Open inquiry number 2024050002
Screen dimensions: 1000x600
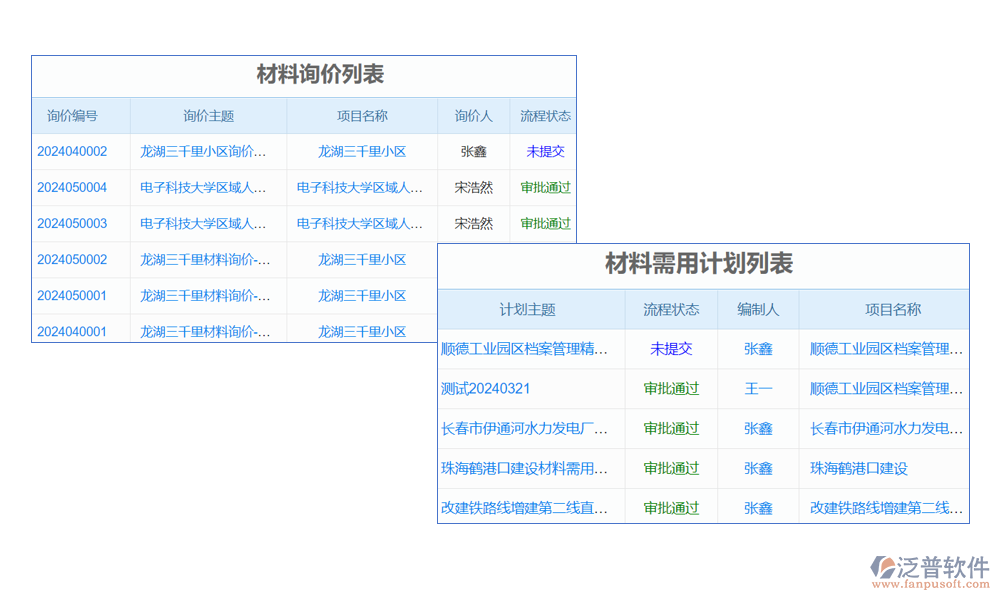coord(72,260)
